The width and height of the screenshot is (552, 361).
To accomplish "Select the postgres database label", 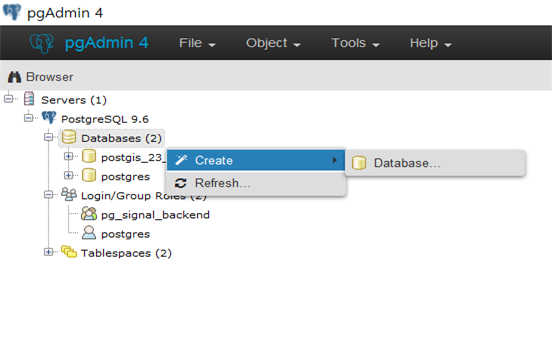I will (x=125, y=176).
